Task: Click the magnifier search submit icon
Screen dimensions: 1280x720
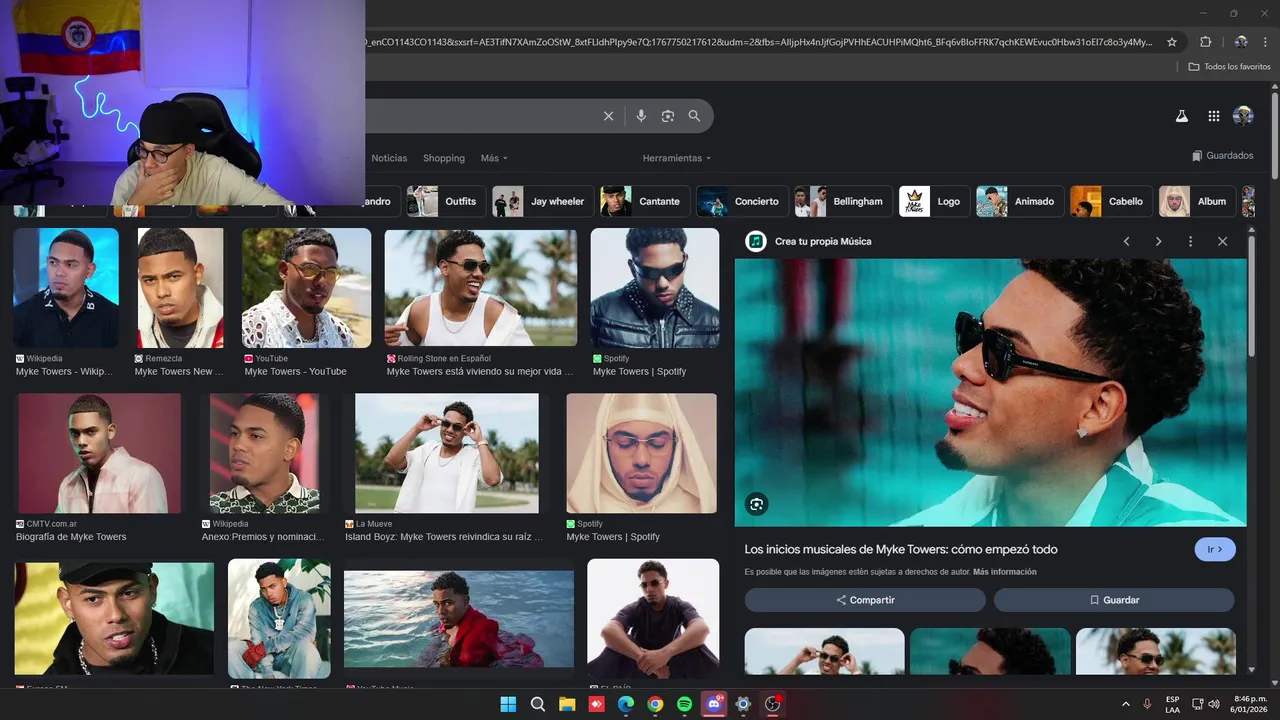Action: point(694,116)
